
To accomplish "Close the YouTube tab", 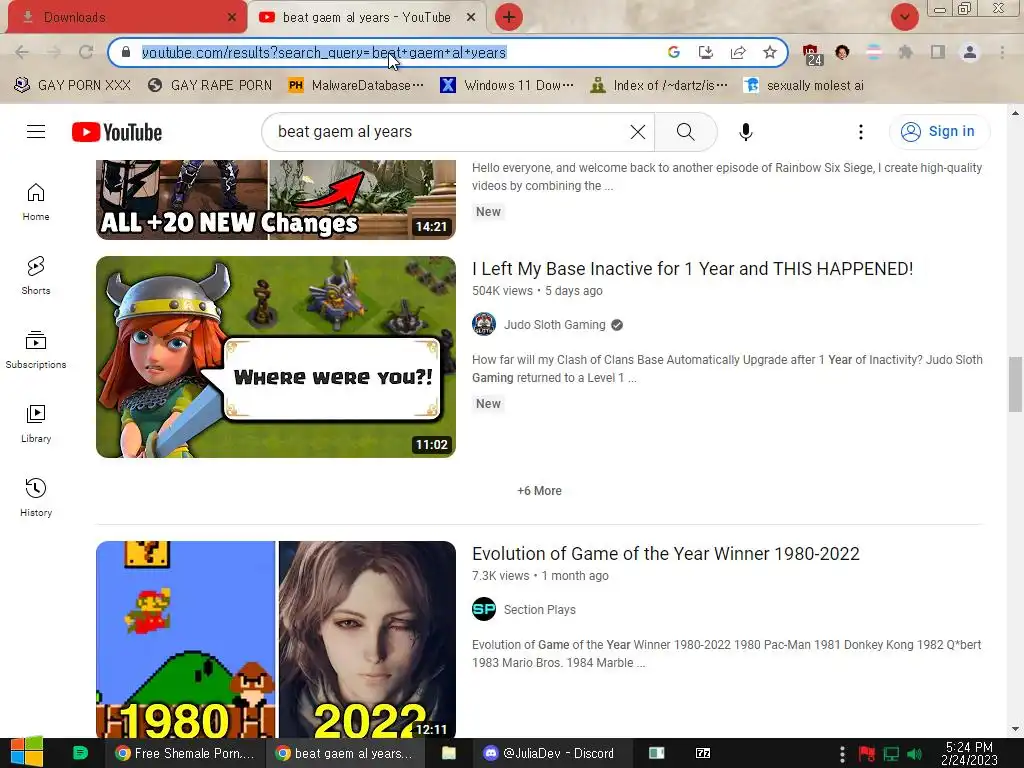I will pyautogui.click(x=470, y=18).
